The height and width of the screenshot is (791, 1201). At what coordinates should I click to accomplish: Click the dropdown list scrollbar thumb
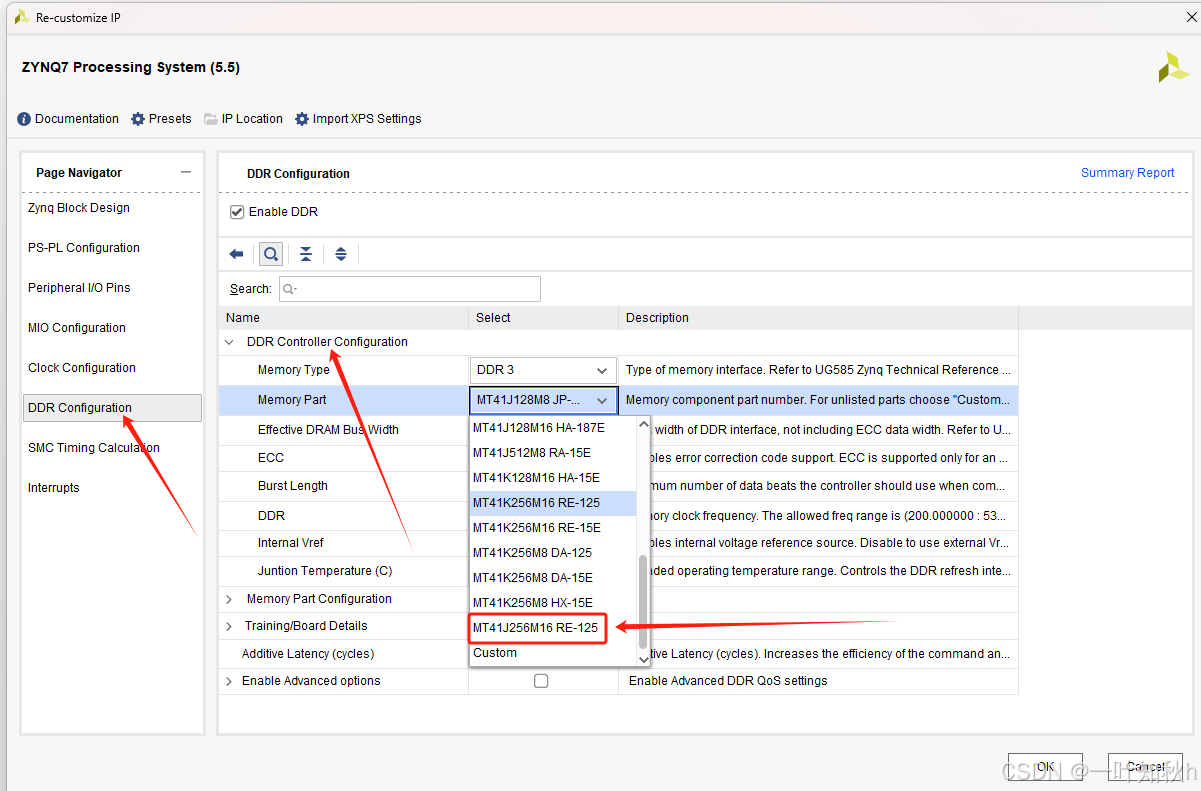point(643,603)
